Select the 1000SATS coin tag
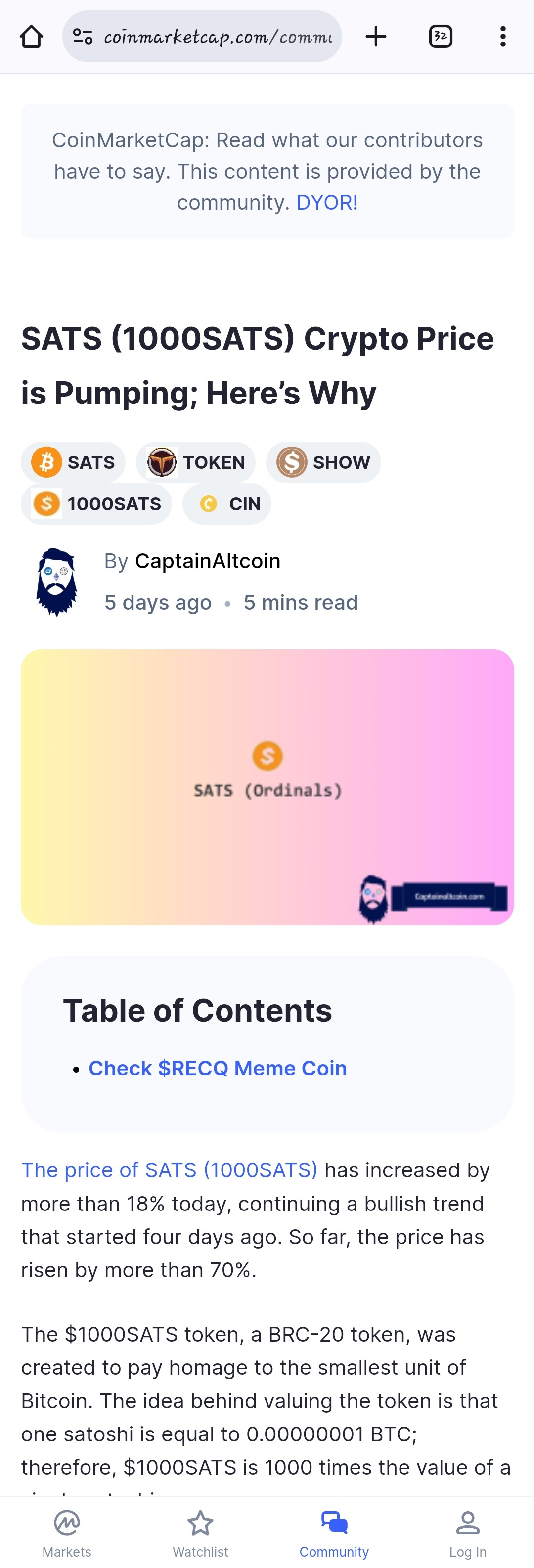This screenshot has height=1568, width=534. (x=96, y=503)
